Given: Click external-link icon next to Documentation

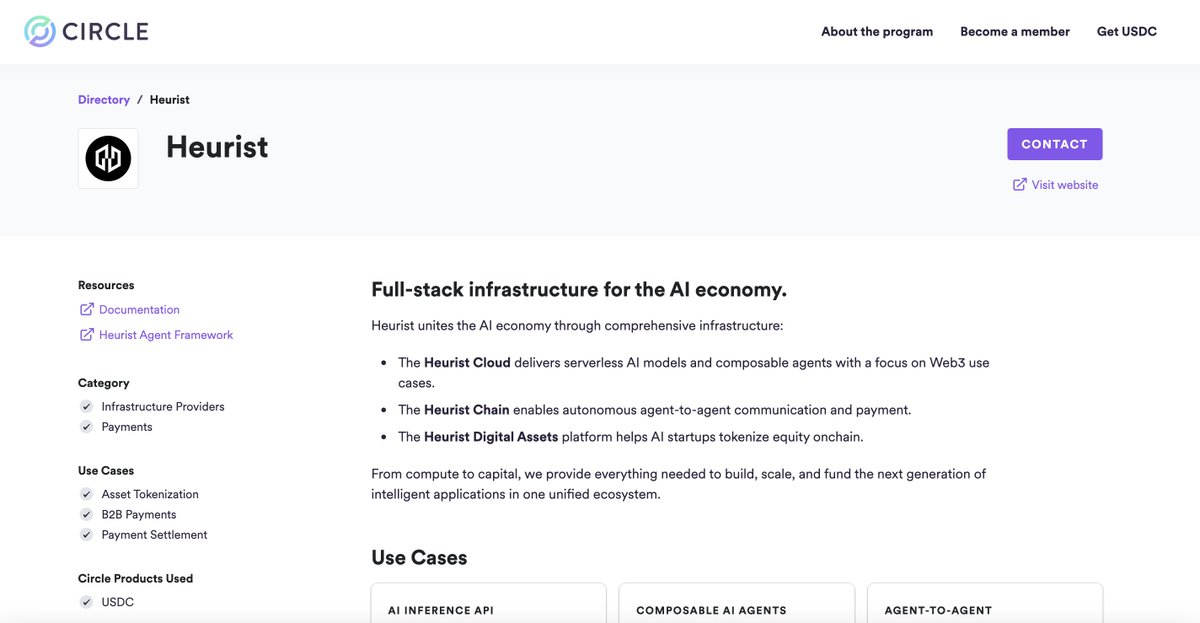Looking at the screenshot, I should [x=86, y=310].
